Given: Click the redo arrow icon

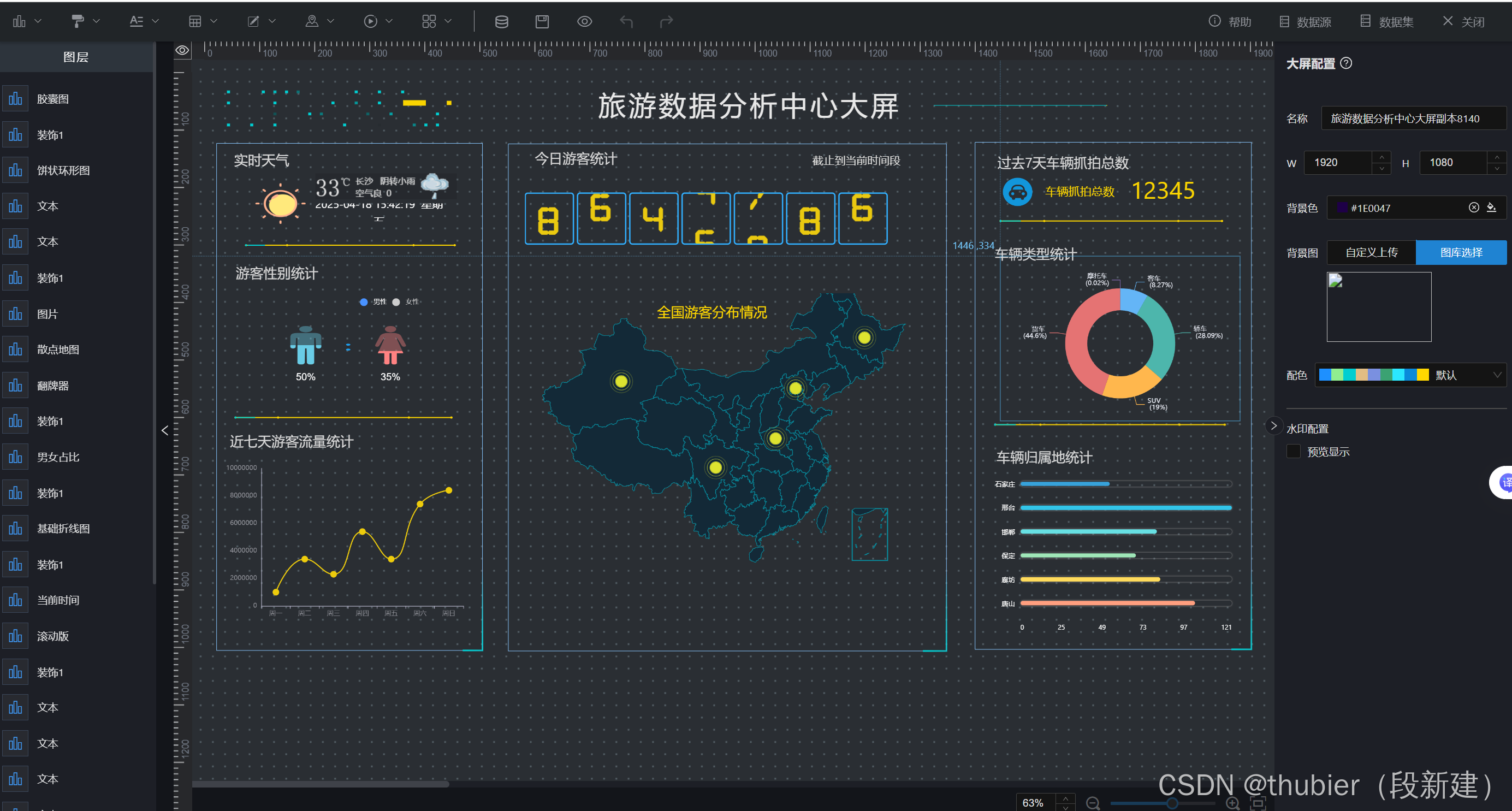Looking at the screenshot, I should click(666, 22).
